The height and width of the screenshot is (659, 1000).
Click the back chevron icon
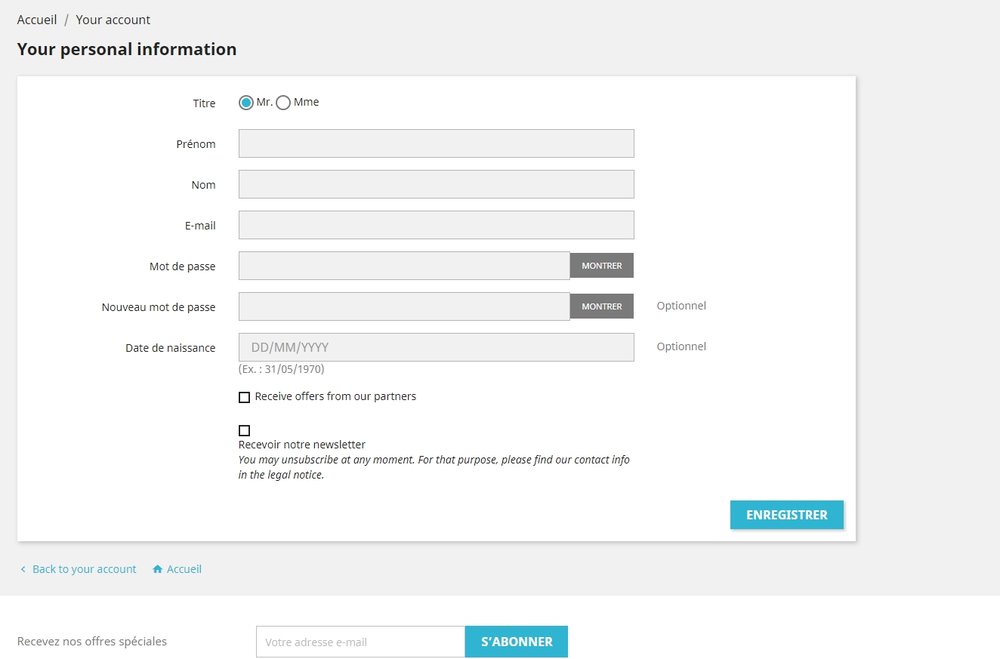pyautogui.click(x=23, y=570)
